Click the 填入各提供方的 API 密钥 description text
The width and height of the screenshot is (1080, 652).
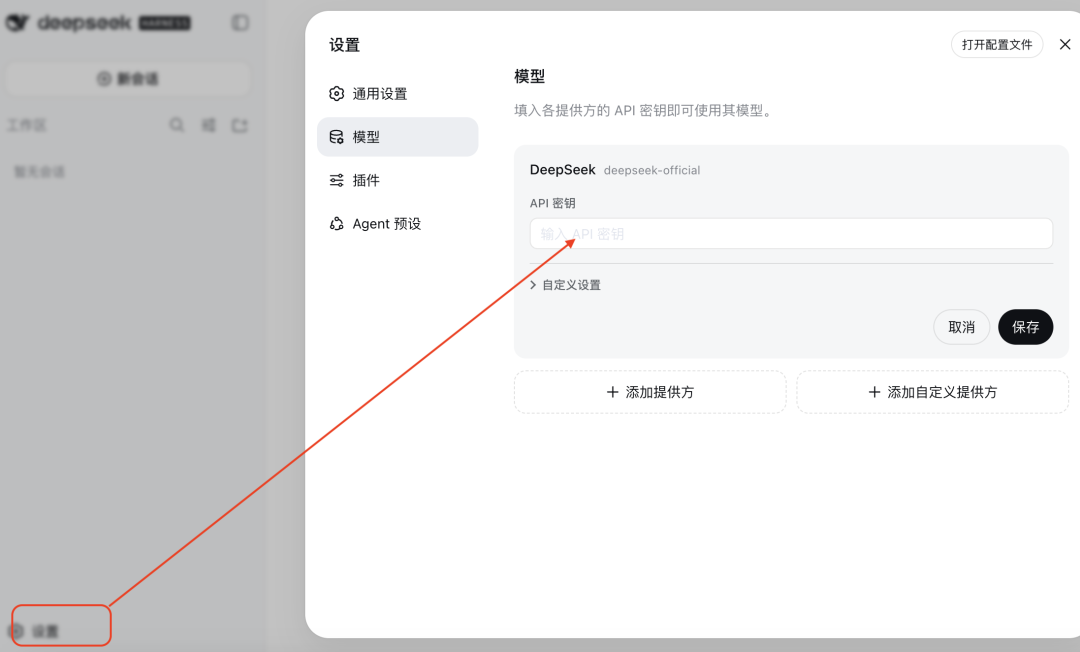(x=645, y=110)
